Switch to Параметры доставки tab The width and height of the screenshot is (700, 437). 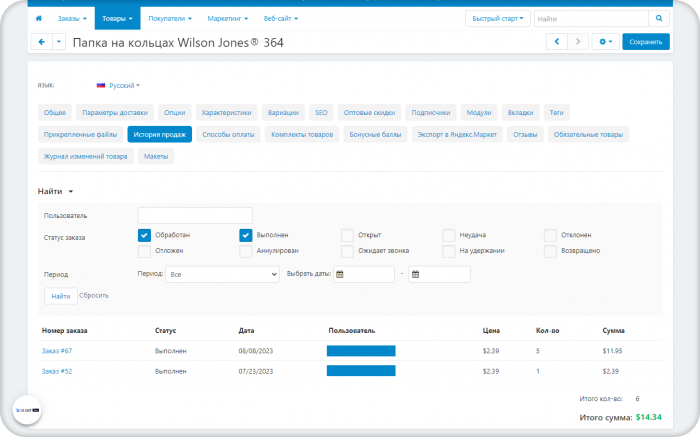115,112
